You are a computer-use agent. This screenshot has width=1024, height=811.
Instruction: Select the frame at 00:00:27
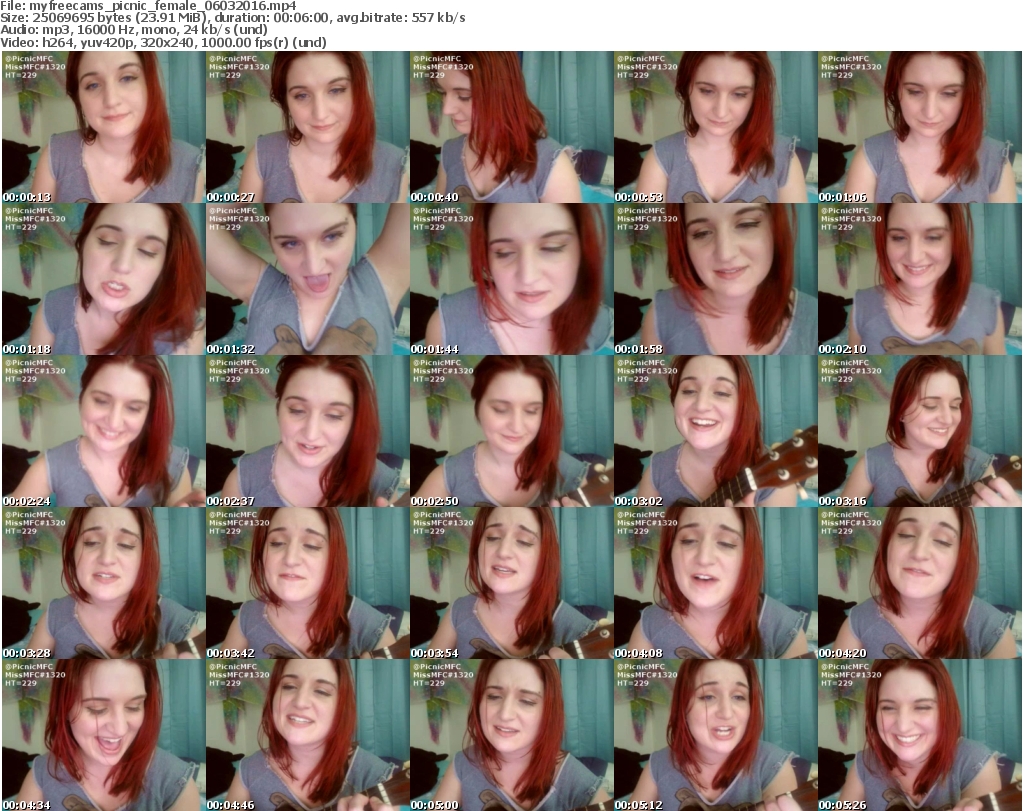[x=307, y=128]
